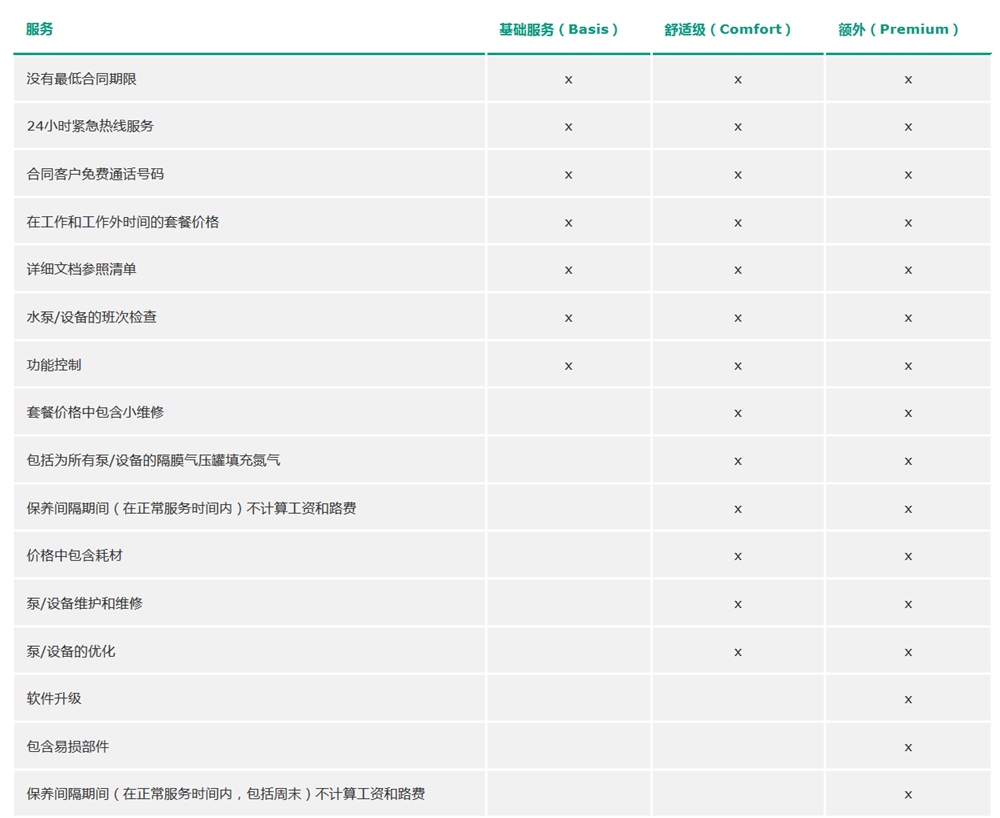The height and width of the screenshot is (818, 1000).
Task: Click the Basis x mark for 功能控制
Action: coord(568,366)
